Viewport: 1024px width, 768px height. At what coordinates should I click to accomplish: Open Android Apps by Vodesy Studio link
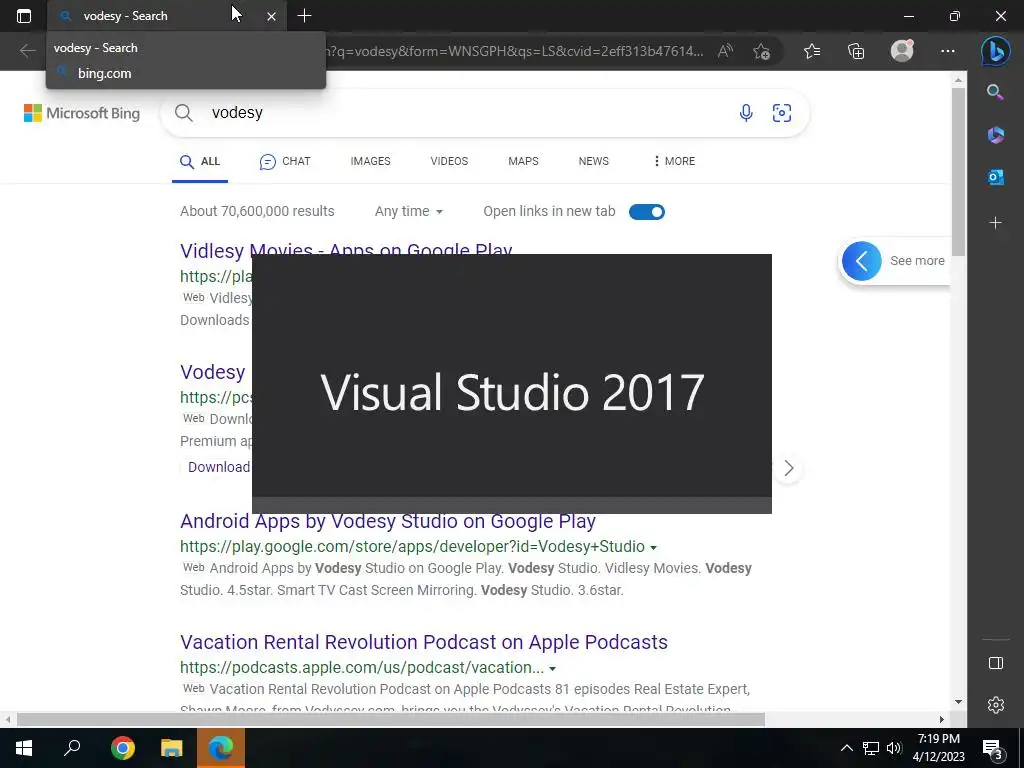point(388,521)
